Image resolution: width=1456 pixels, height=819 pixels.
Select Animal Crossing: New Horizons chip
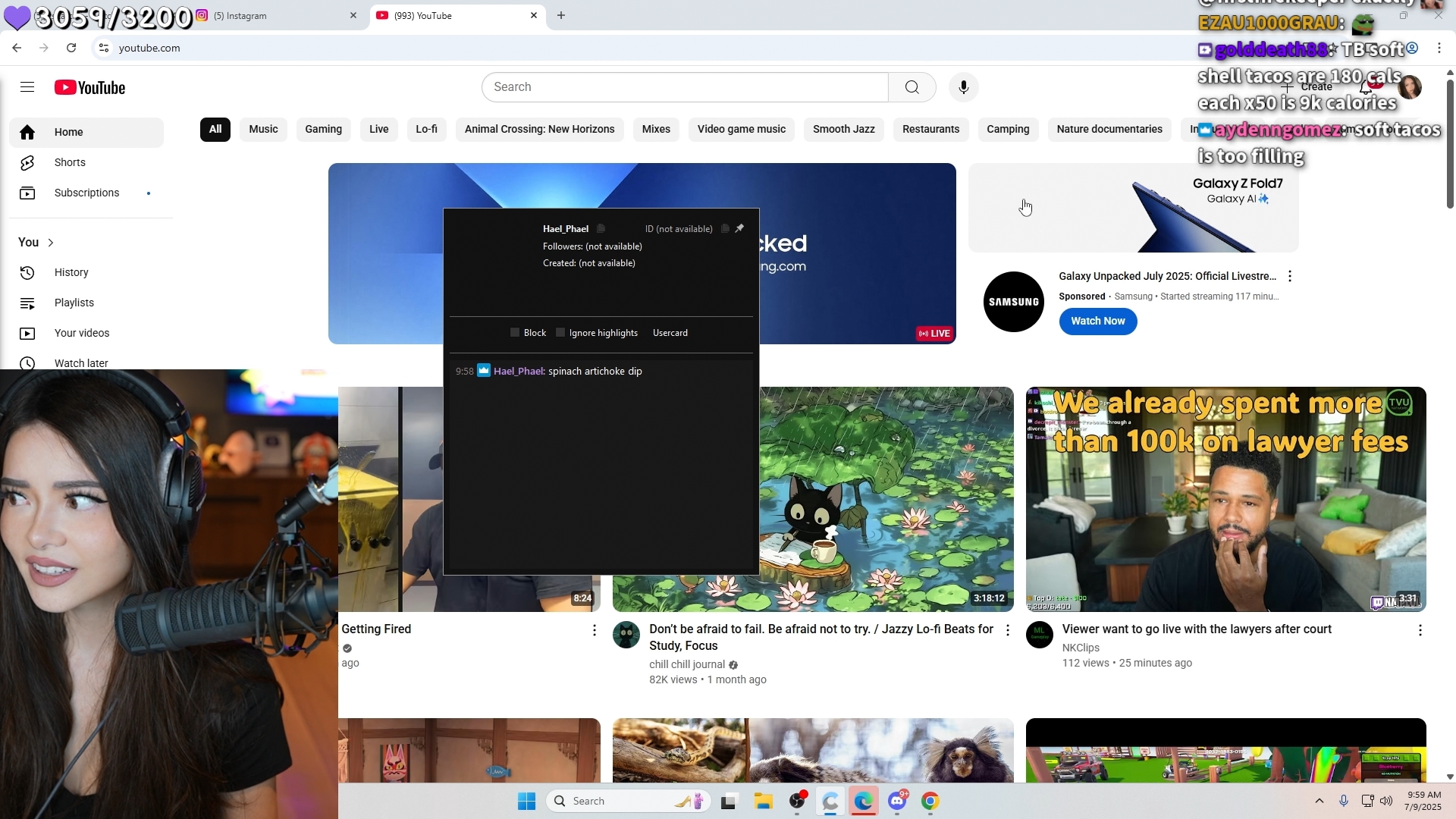point(539,129)
